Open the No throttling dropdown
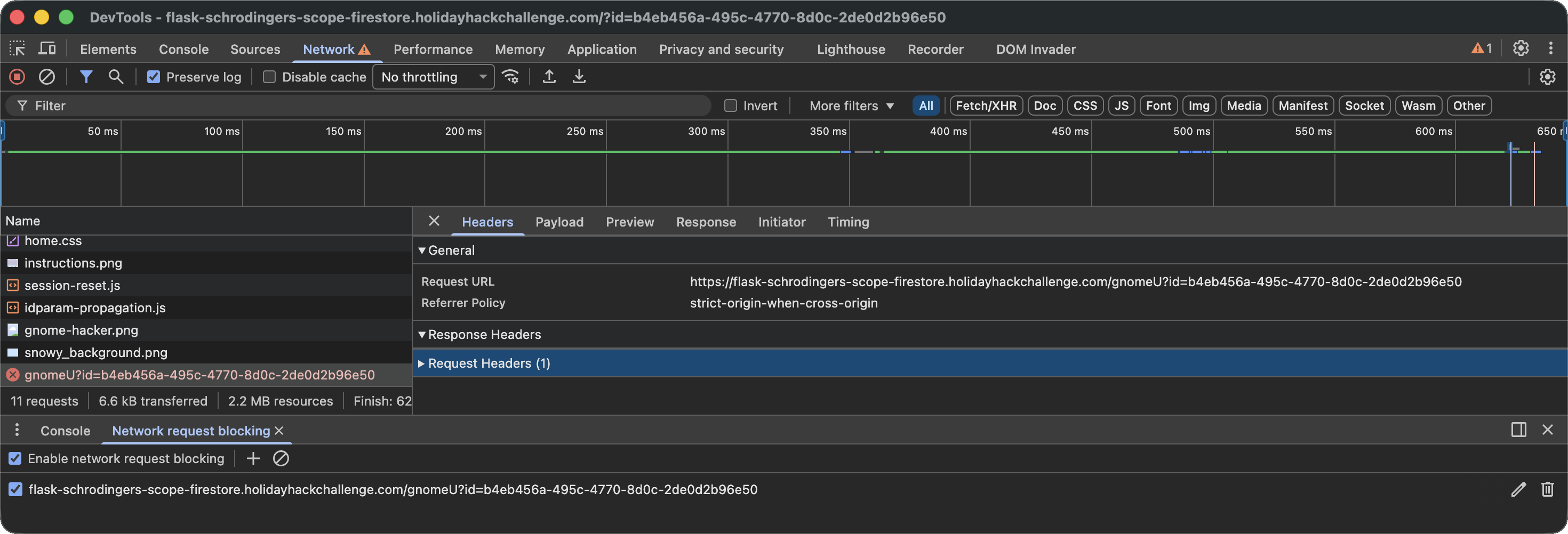1568x534 pixels. 434,77
